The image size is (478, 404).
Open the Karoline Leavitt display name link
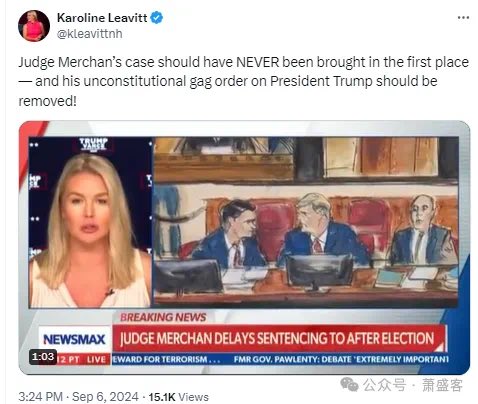(102, 17)
